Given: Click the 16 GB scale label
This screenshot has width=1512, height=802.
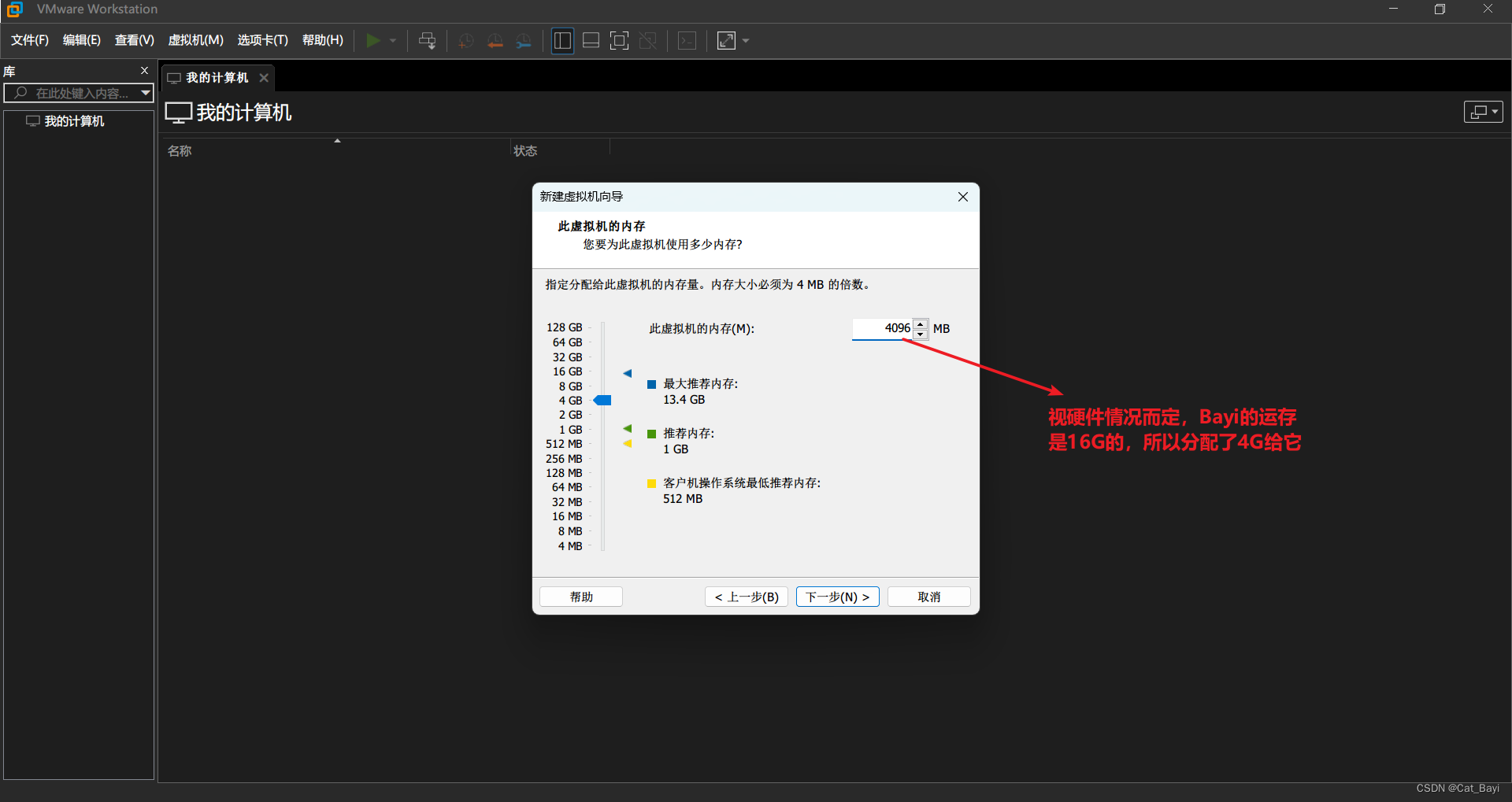Looking at the screenshot, I should [x=568, y=371].
